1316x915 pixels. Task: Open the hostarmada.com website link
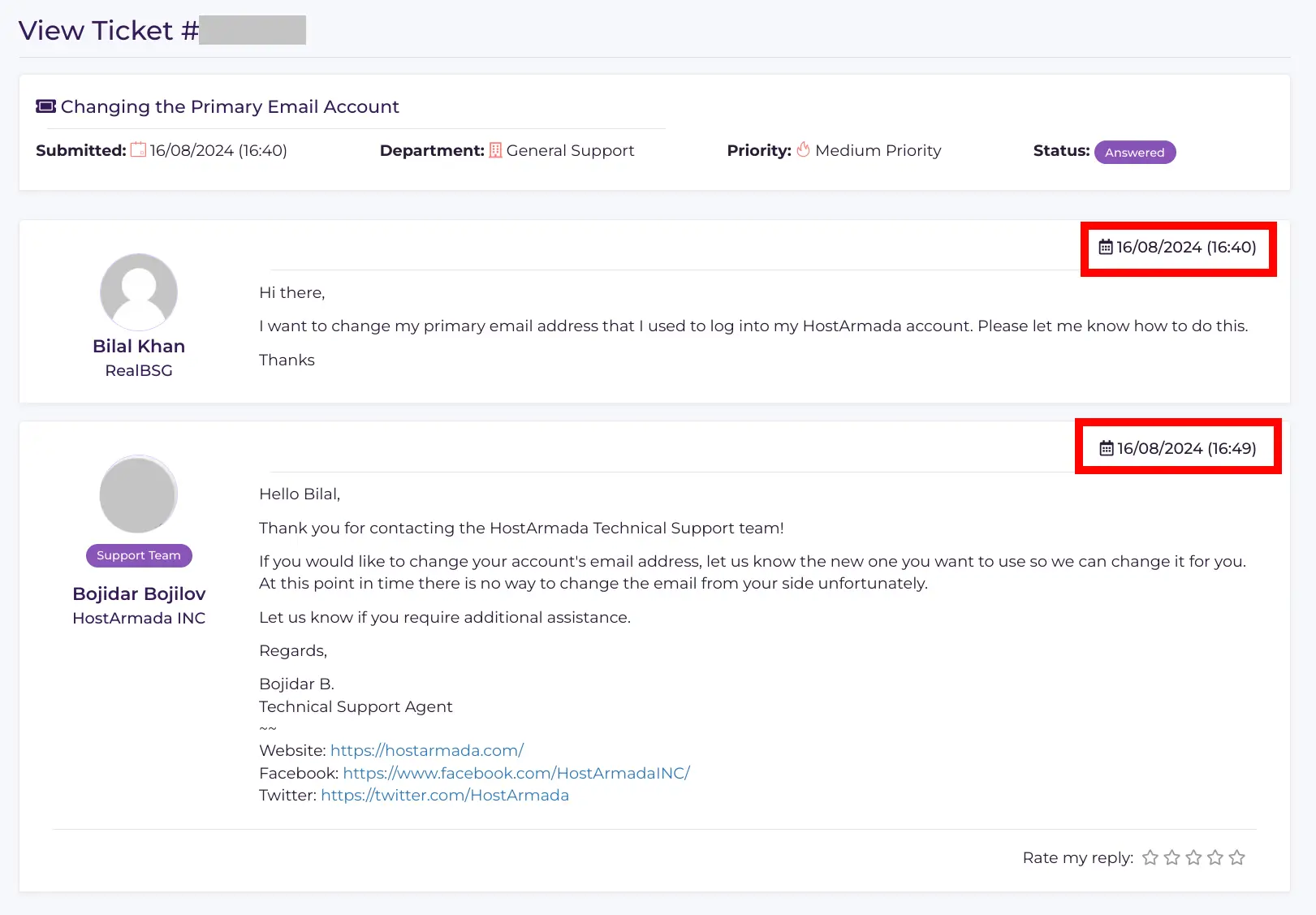coord(427,750)
